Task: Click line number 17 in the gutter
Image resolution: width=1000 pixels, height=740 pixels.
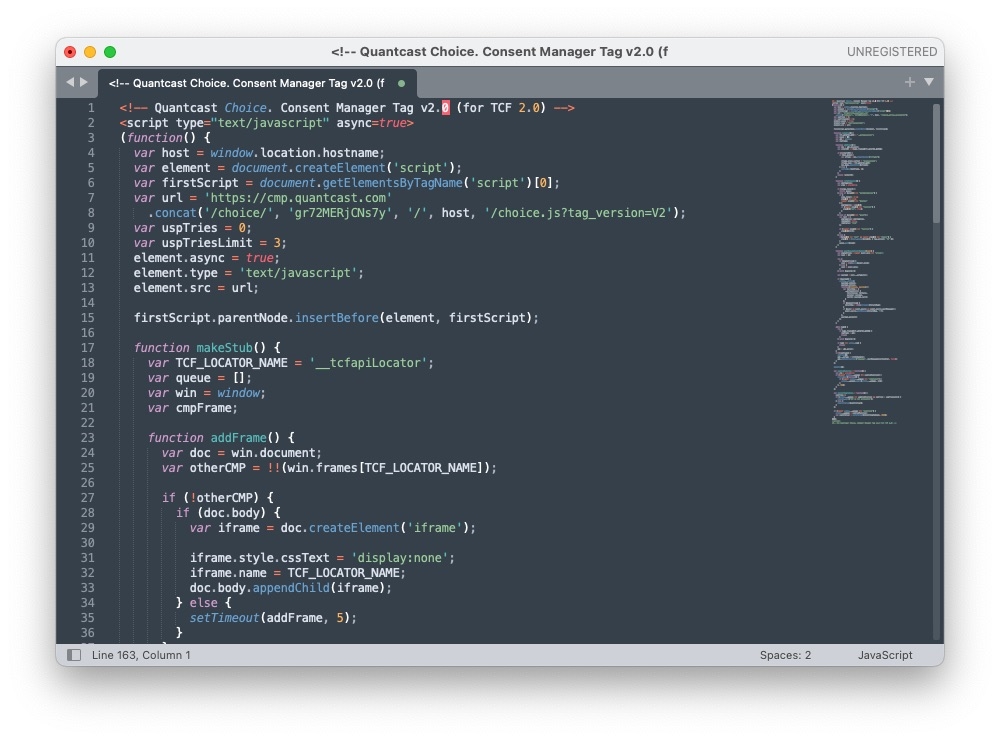Action: 87,348
